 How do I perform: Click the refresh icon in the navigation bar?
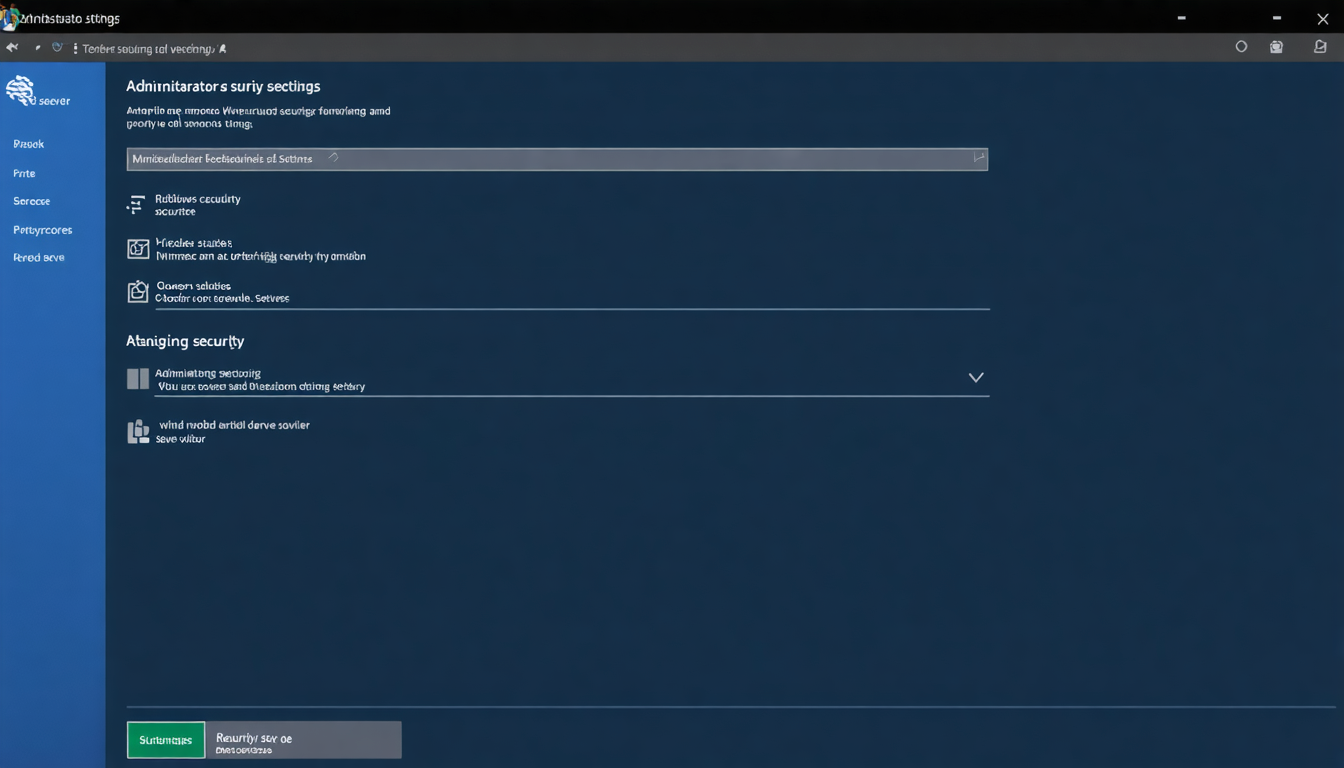point(57,46)
